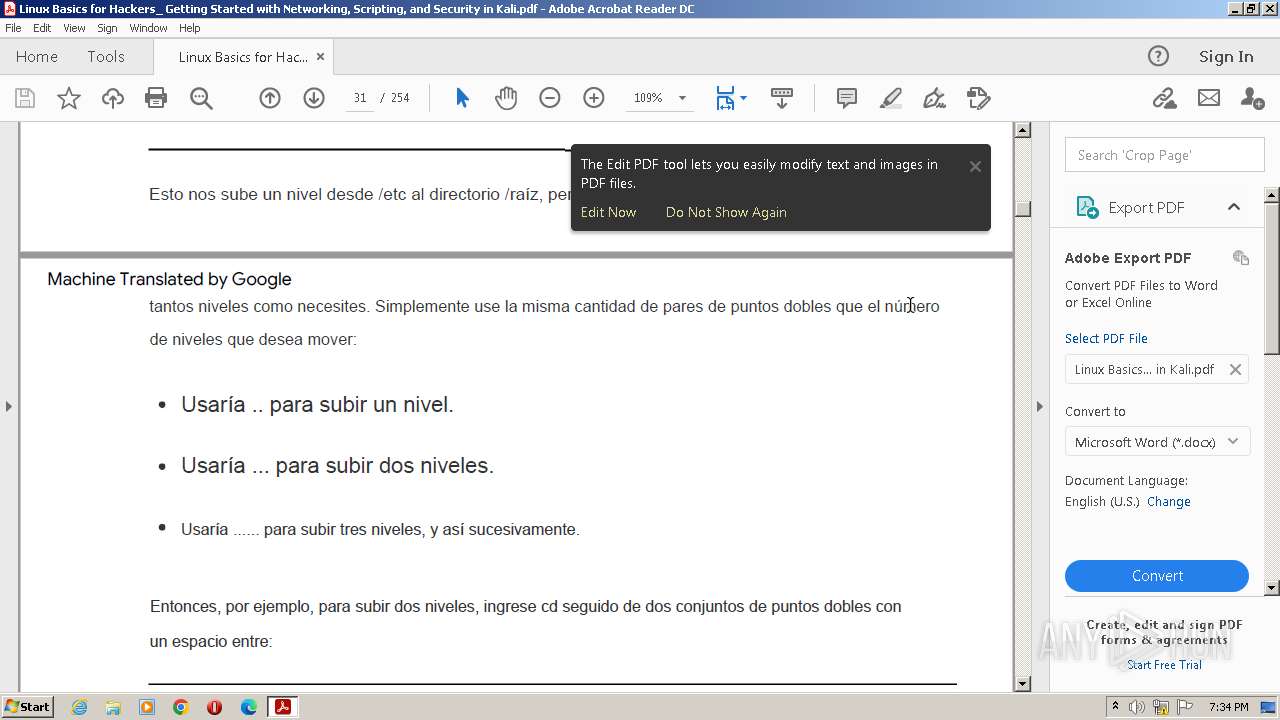
Task: Select the Highlight text pen tool
Action: (890, 98)
